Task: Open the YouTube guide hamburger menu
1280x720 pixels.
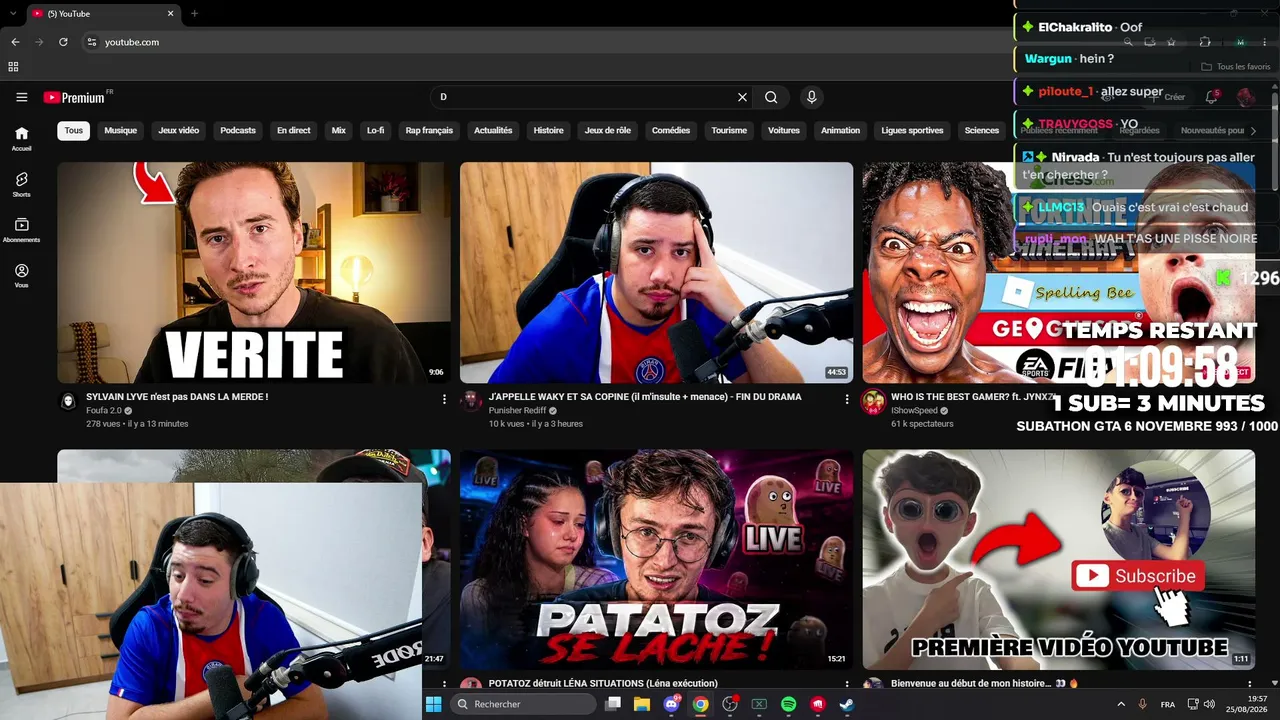Action: point(21,97)
